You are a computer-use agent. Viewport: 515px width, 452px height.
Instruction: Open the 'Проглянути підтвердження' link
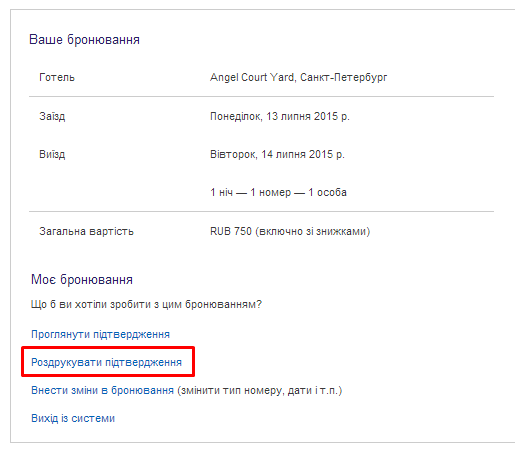click(x=100, y=334)
